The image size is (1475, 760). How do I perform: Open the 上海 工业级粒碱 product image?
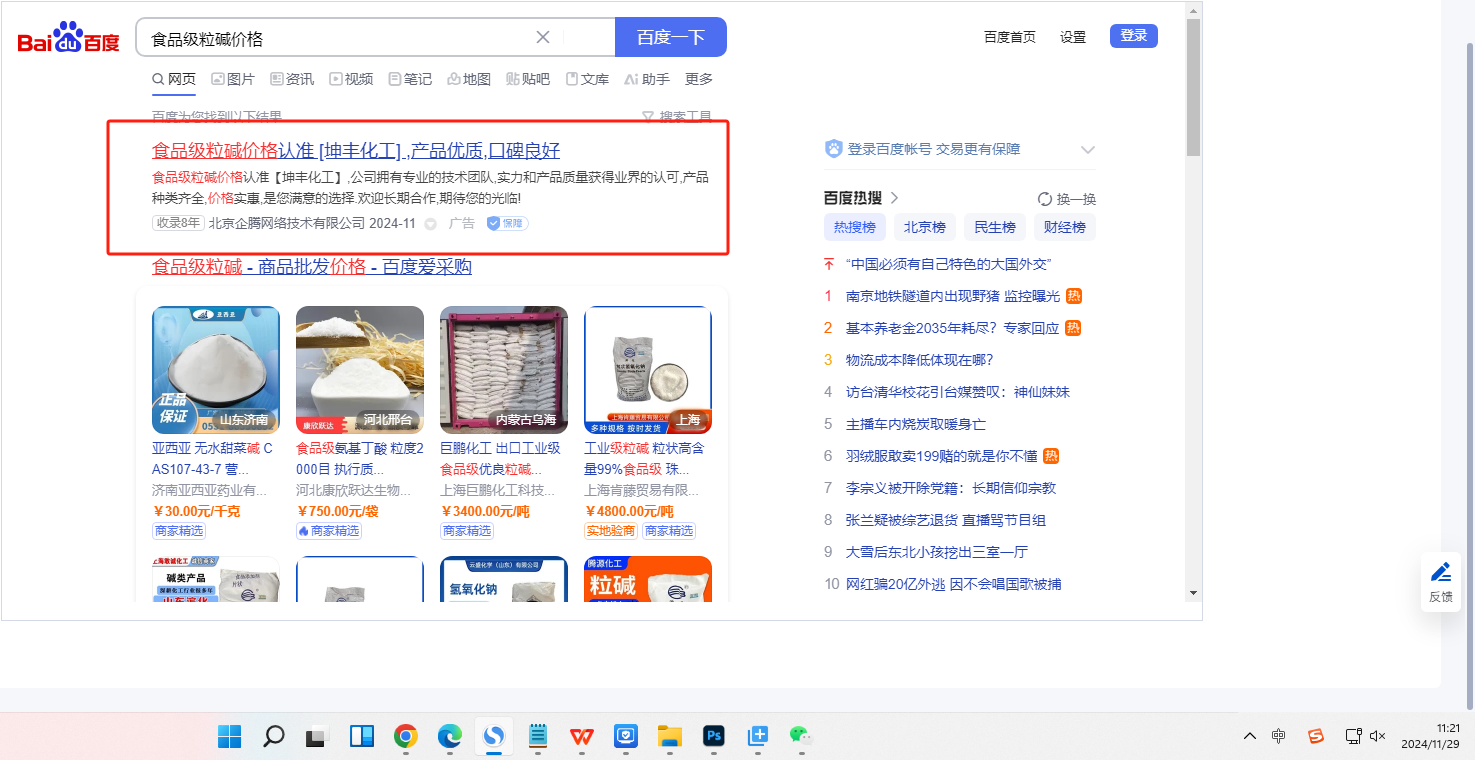pyautogui.click(x=648, y=370)
